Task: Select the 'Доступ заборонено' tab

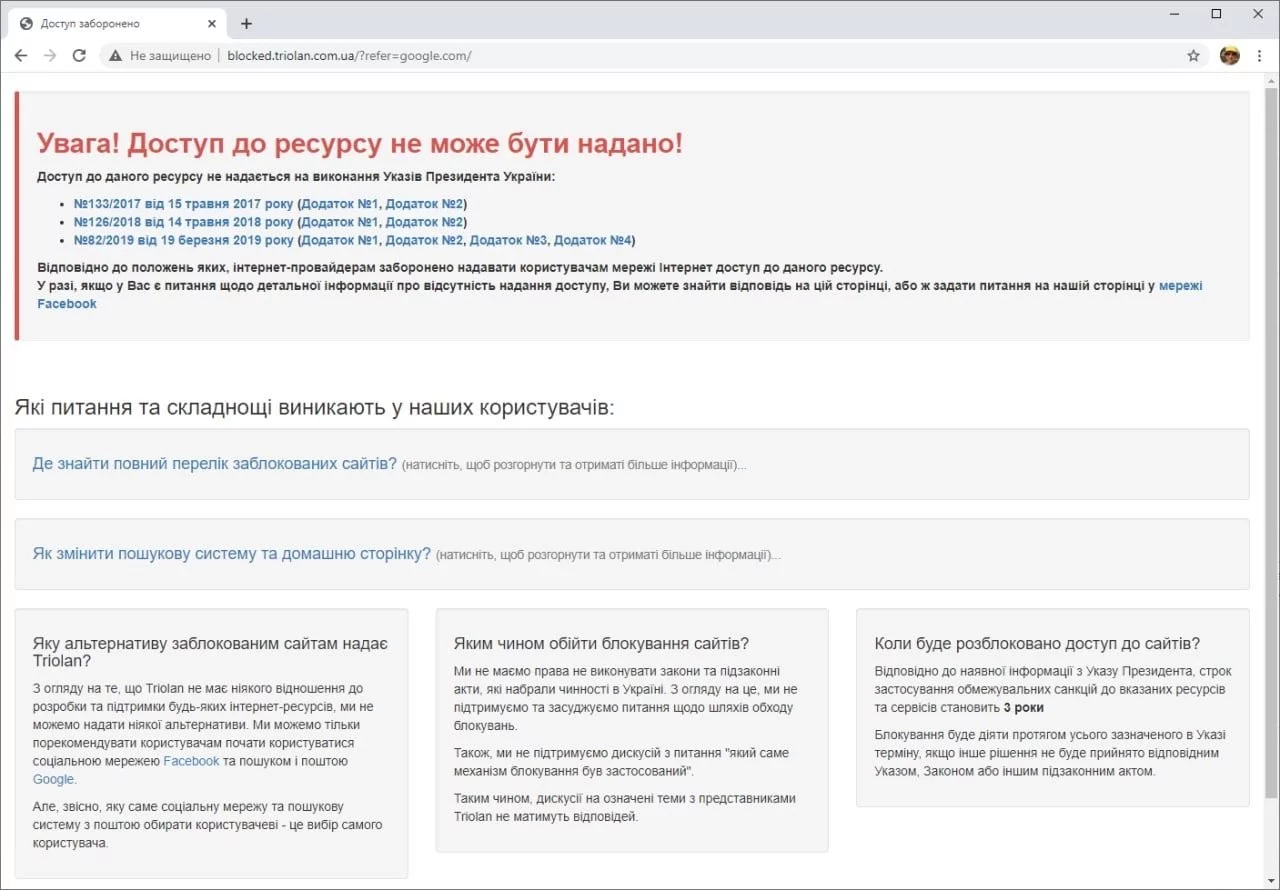Action: [117, 23]
